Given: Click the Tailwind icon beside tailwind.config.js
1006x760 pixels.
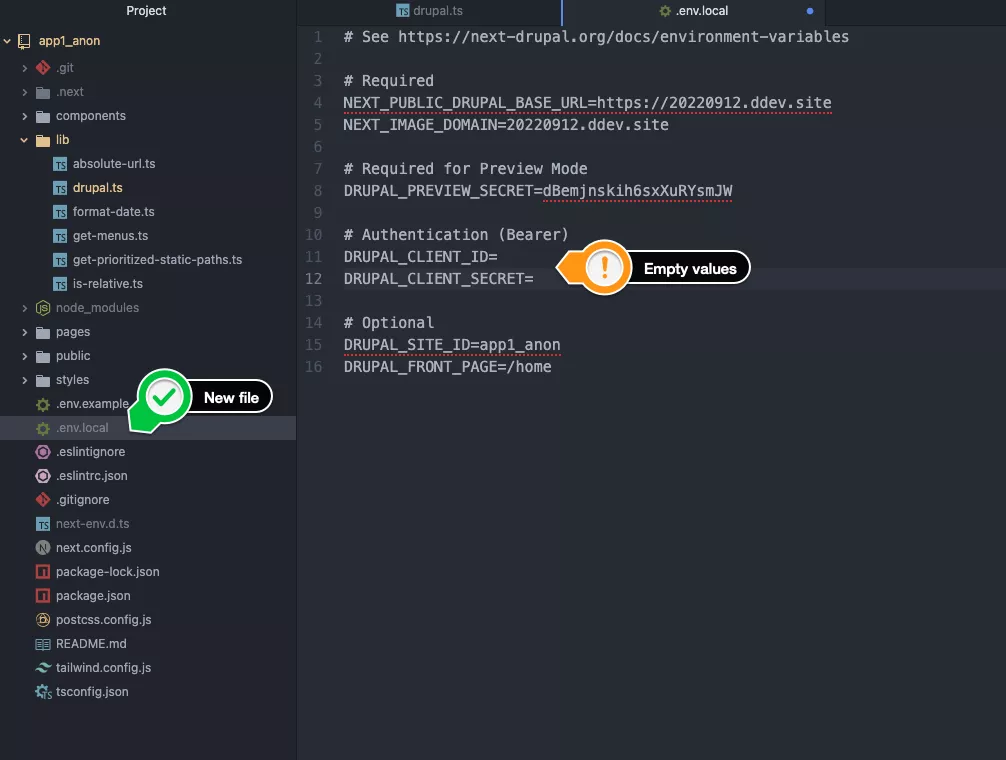Looking at the screenshot, I should pyautogui.click(x=43, y=668).
